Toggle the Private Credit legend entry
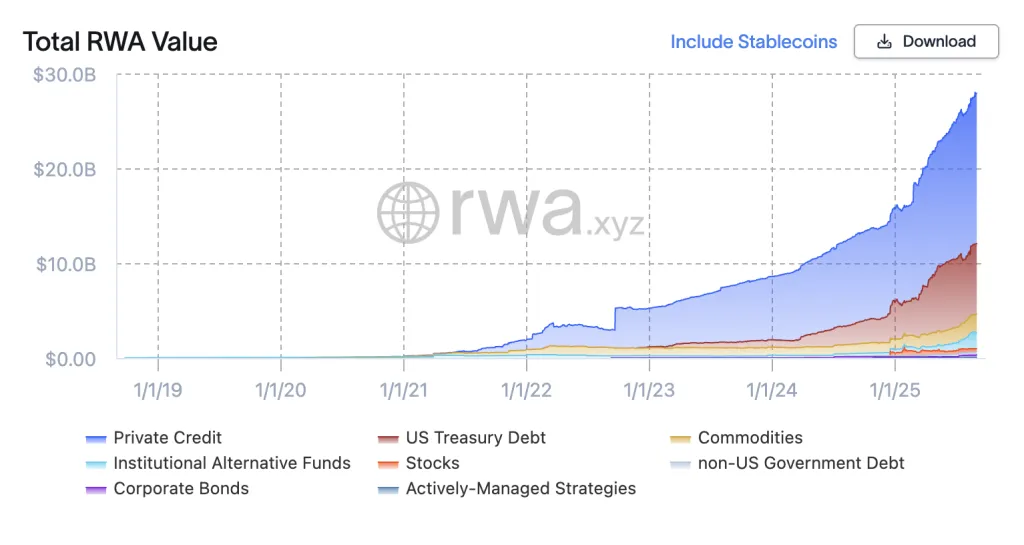The image size is (1024, 545). point(167,438)
